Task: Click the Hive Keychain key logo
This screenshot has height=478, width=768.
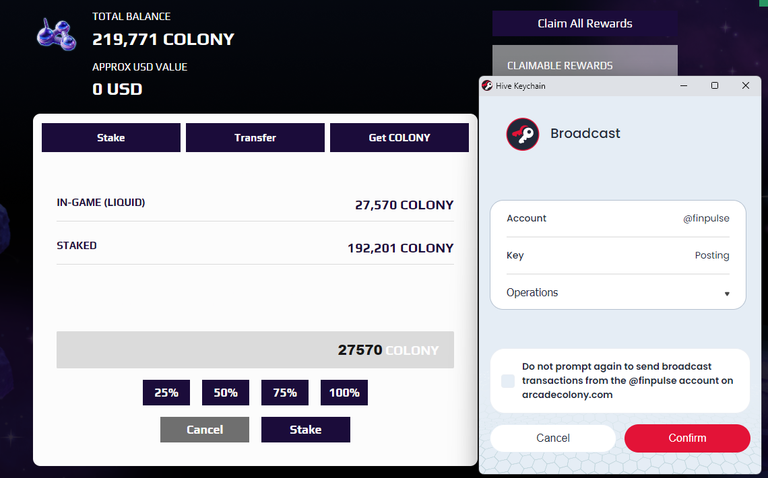Action: tap(523, 133)
